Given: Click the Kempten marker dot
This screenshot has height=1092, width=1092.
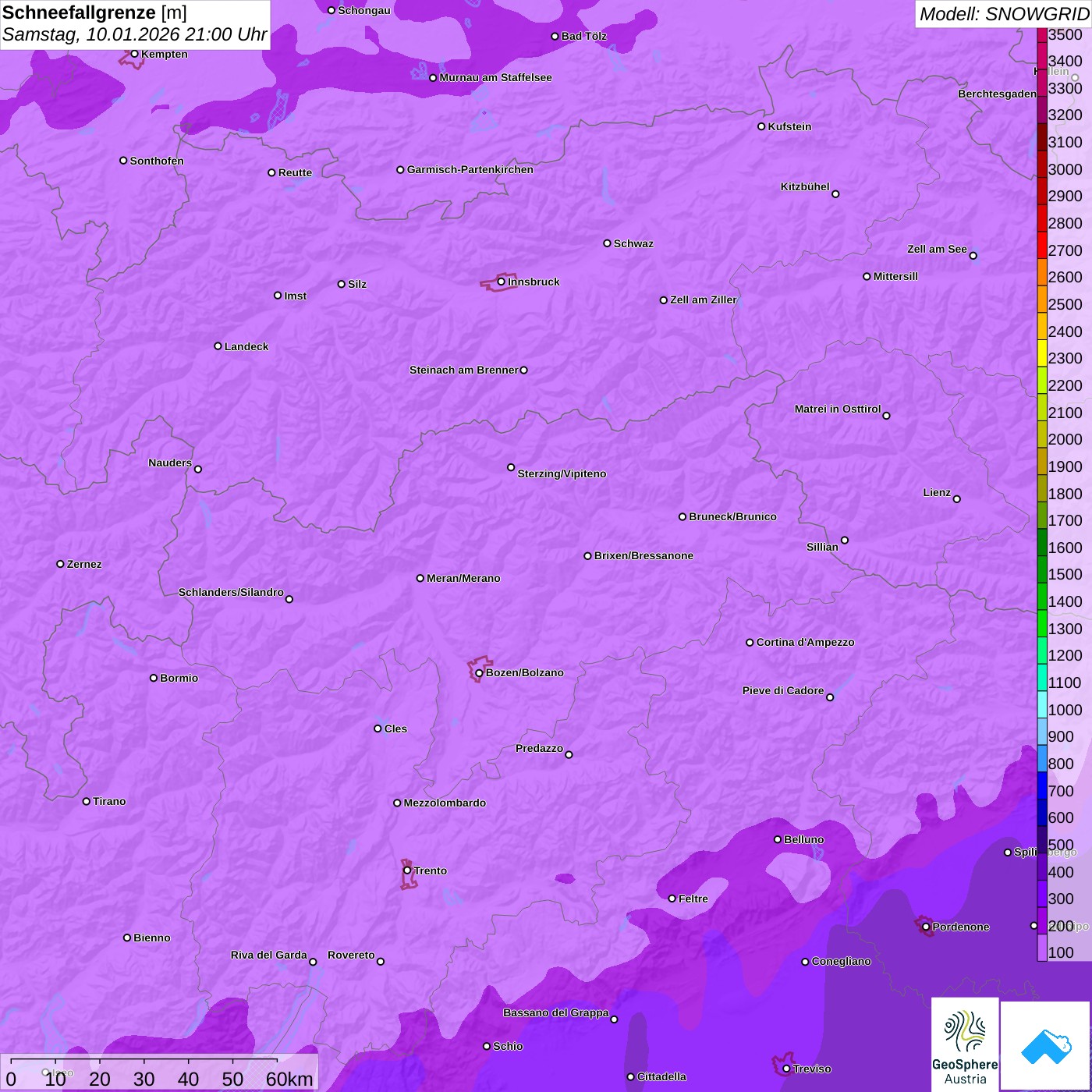Looking at the screenshot, I should pyautogui.click(x=134, y=54).
